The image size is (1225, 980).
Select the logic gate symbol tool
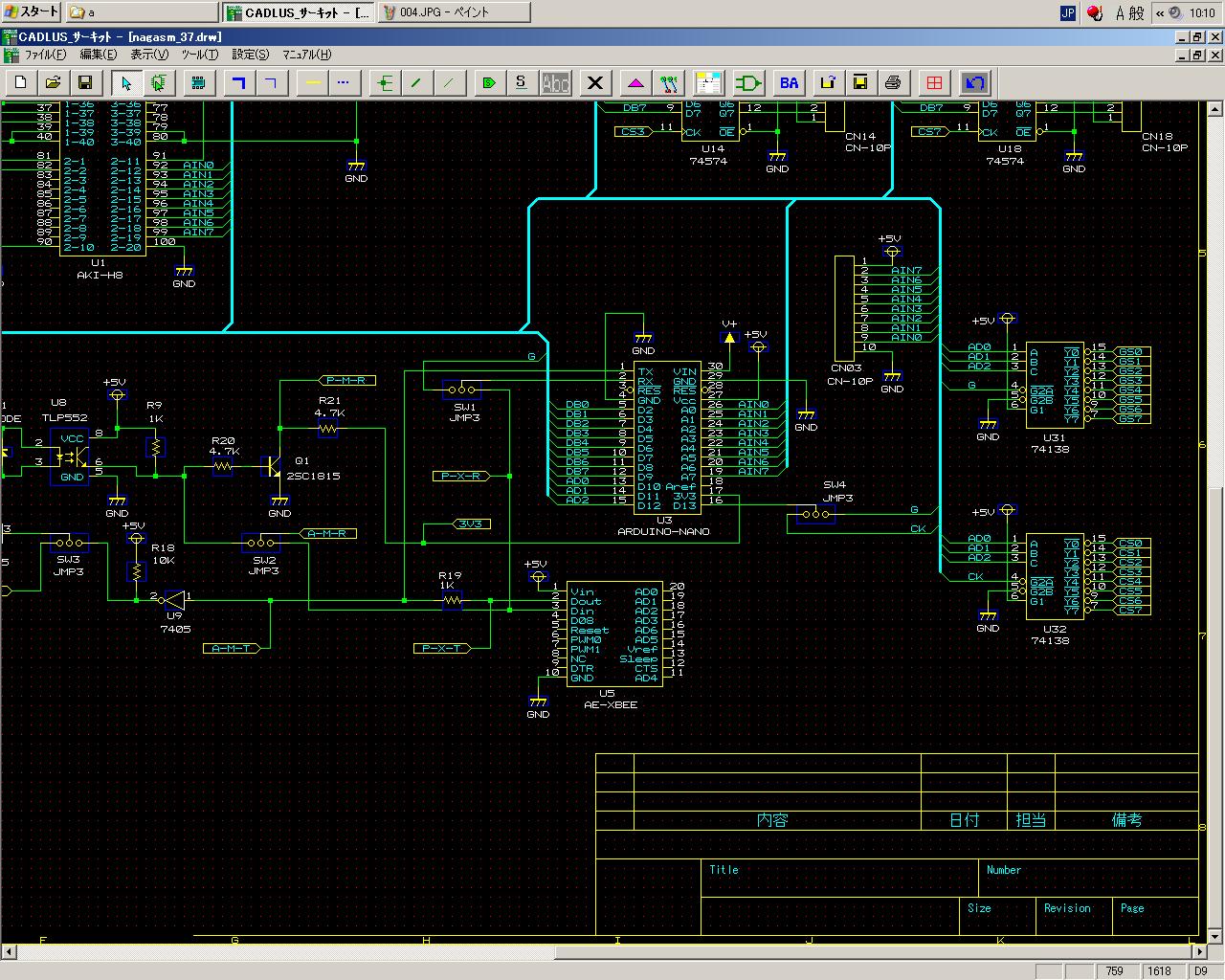coord(748,83)
